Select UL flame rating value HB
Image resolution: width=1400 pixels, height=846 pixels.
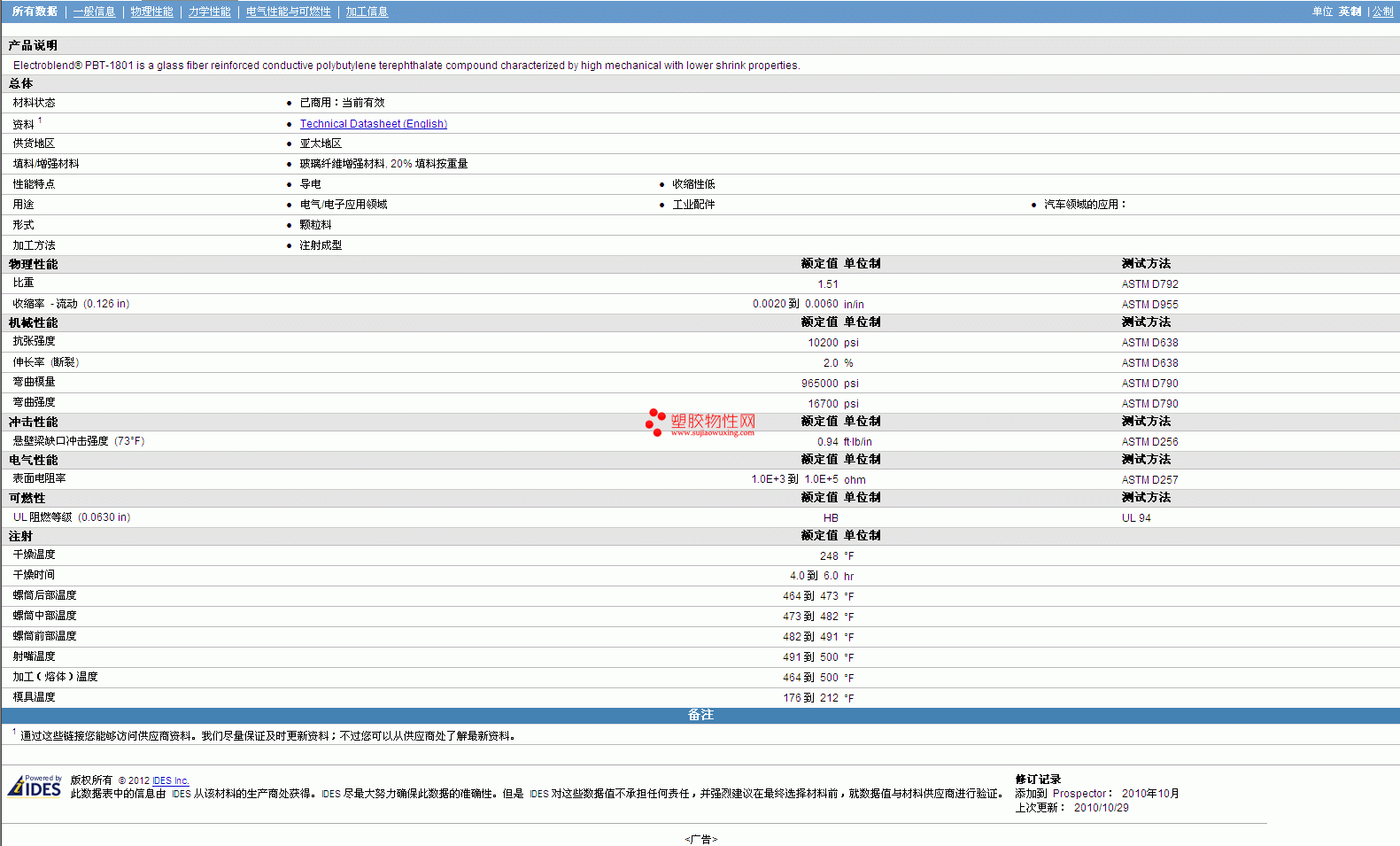tap(831, 518)
